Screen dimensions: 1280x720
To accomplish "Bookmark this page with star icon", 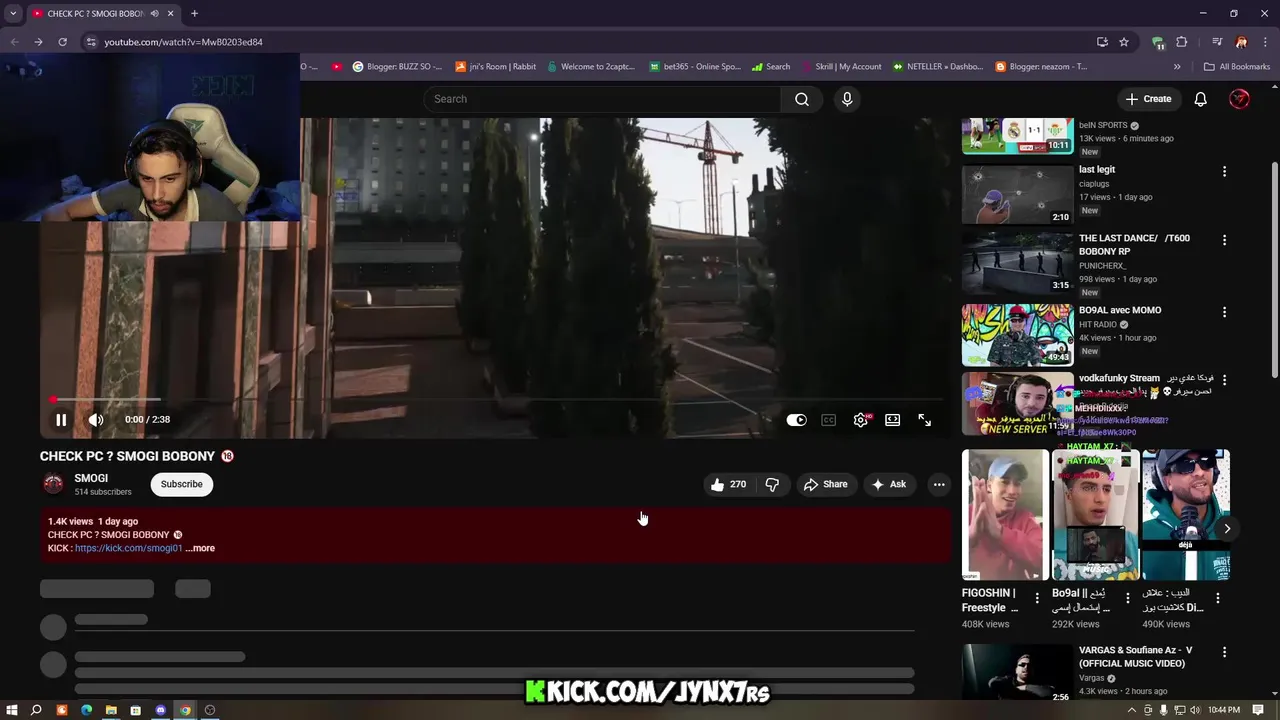I will pyautogui.click(x=1124, y=42).
